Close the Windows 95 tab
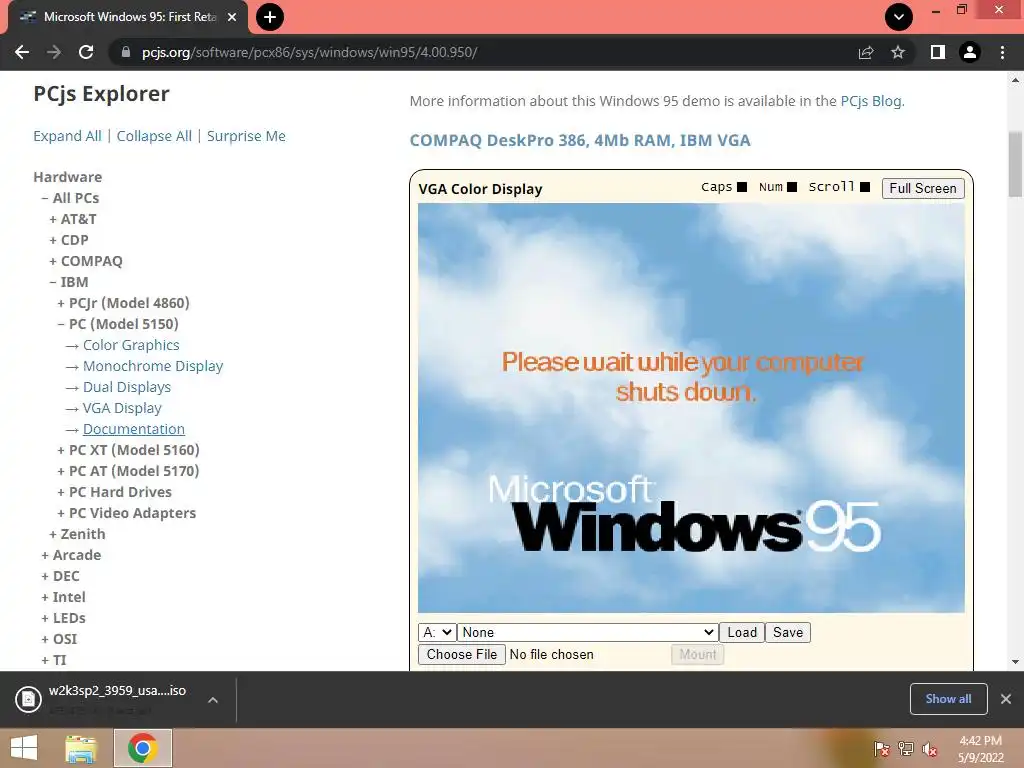This screenshot has height=768, width=1024. (x=232, y=17)
